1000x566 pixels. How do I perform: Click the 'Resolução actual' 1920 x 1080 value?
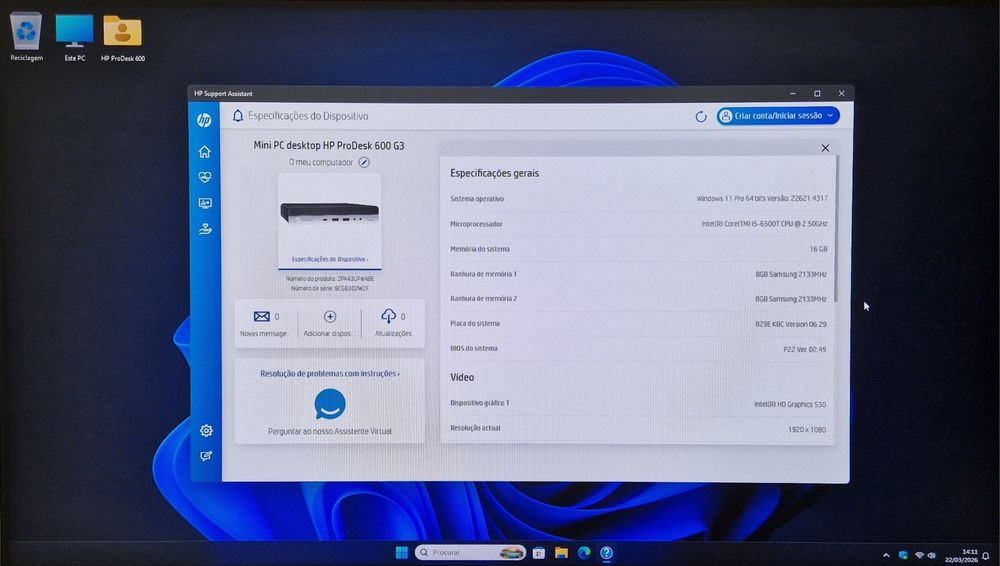[807, 430]
